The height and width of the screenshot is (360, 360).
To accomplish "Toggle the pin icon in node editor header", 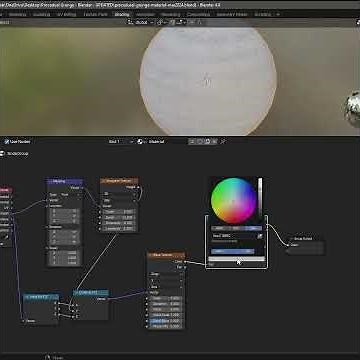I will point(223,142).
